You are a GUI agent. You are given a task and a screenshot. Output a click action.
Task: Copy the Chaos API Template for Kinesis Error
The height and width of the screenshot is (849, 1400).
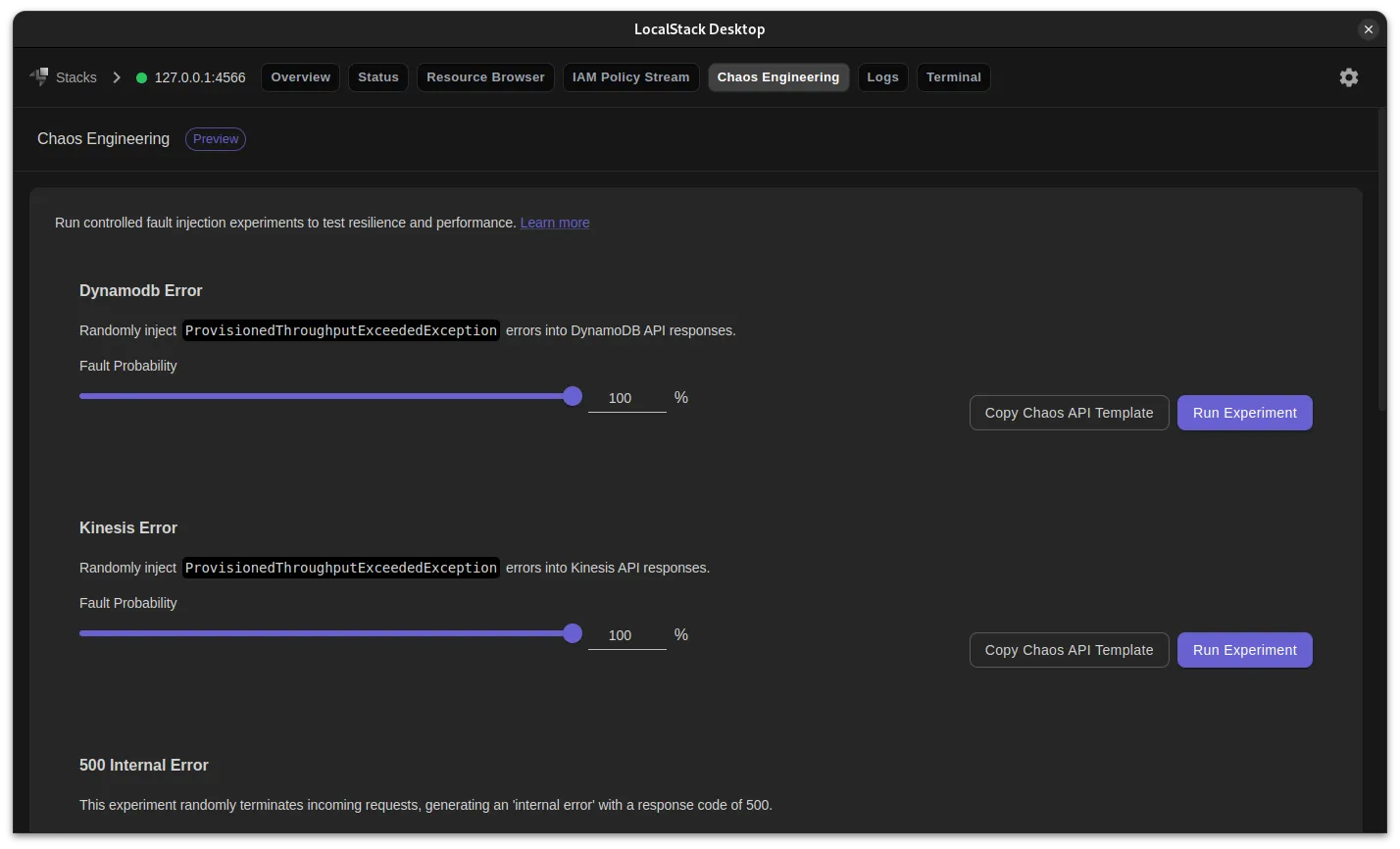pyautogui.click(x=1069, y=650)
